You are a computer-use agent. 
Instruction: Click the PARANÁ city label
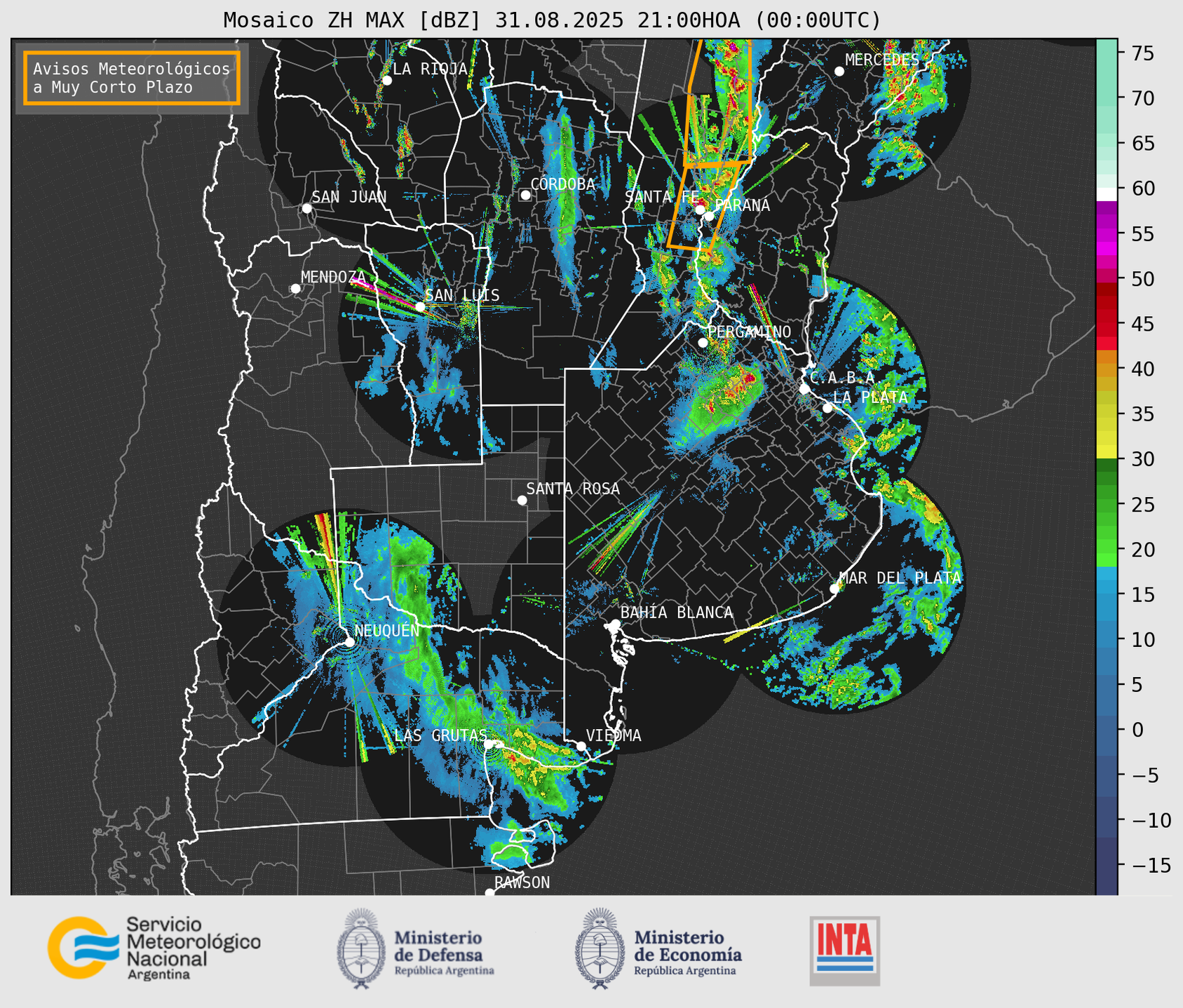pos(742,205)
